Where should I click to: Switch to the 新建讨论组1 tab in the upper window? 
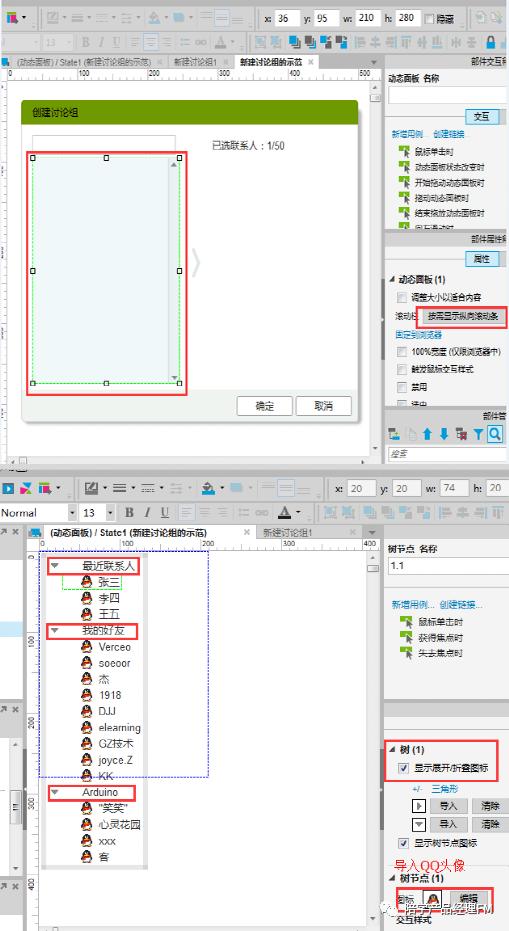tap(195, 62)
